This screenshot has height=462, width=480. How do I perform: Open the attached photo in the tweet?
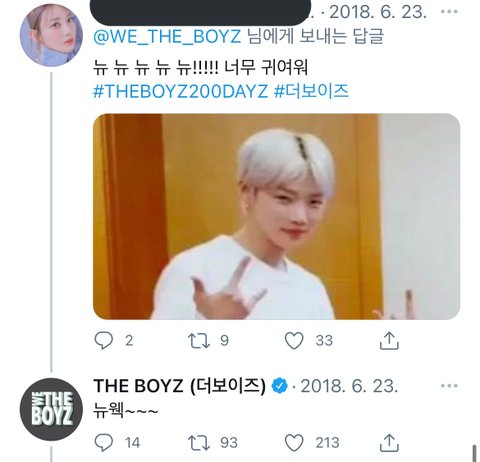pyautogui.click(x=276, y=216)
